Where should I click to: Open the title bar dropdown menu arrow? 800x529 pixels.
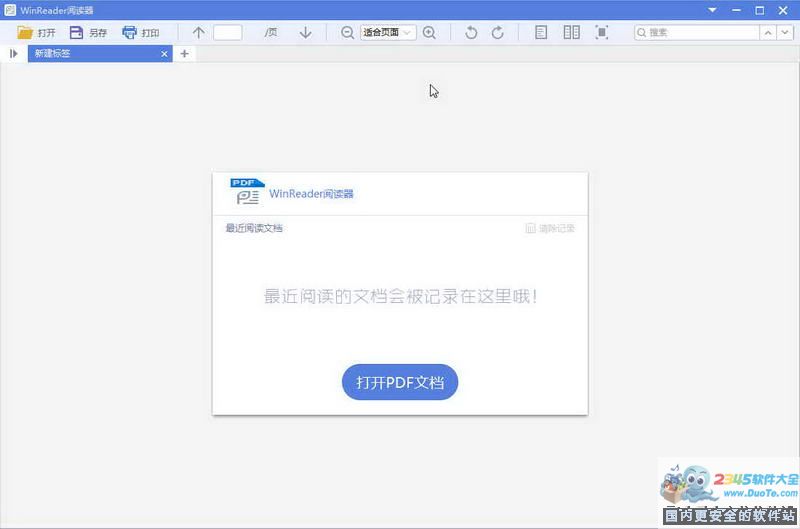tap(712, 10)
